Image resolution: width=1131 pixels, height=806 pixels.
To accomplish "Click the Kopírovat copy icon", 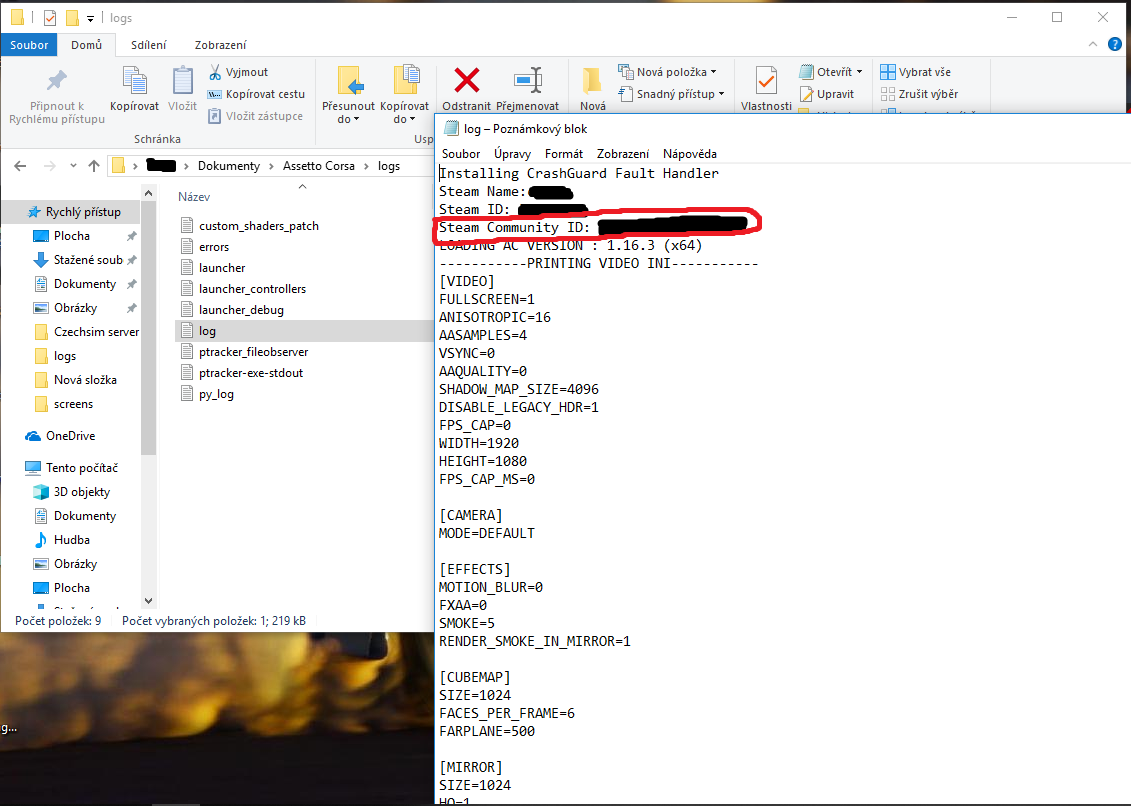I will (134, 80).
